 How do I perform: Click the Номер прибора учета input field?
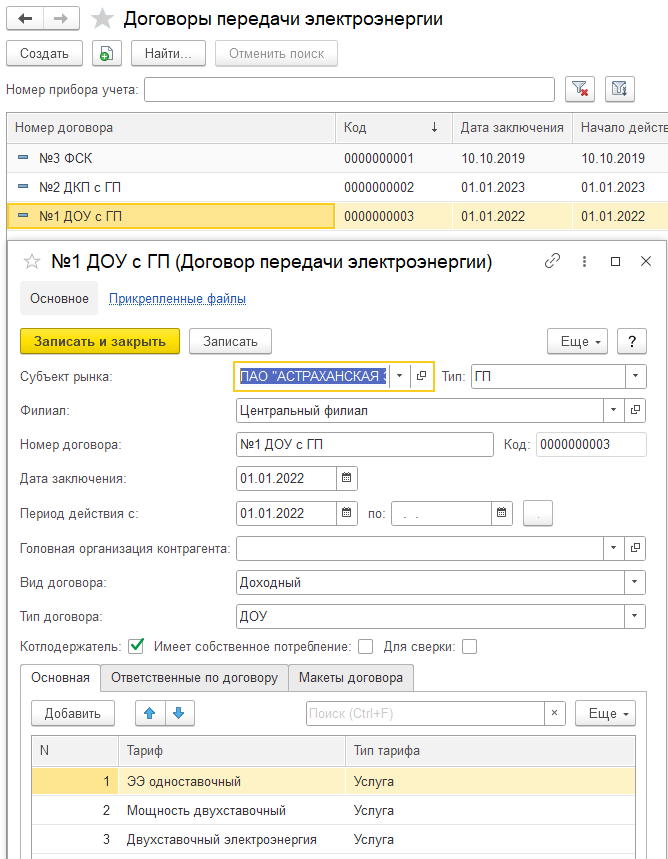click(x=349, y=90)
